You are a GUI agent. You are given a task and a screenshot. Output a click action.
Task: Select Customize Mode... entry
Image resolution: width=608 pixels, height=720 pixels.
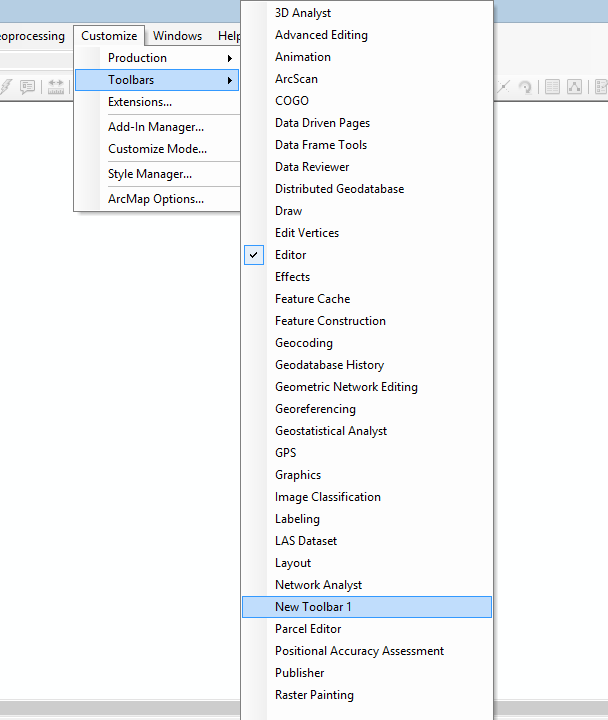(157, 149)
